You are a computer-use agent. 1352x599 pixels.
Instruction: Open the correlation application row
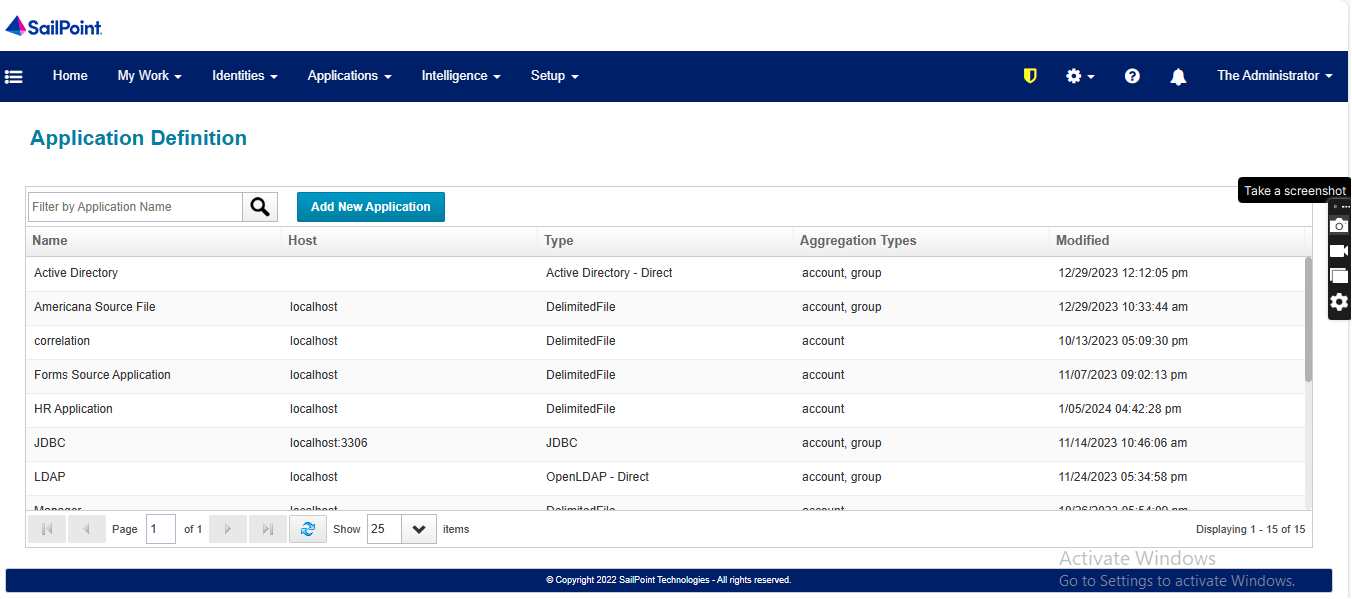[665, 341]
